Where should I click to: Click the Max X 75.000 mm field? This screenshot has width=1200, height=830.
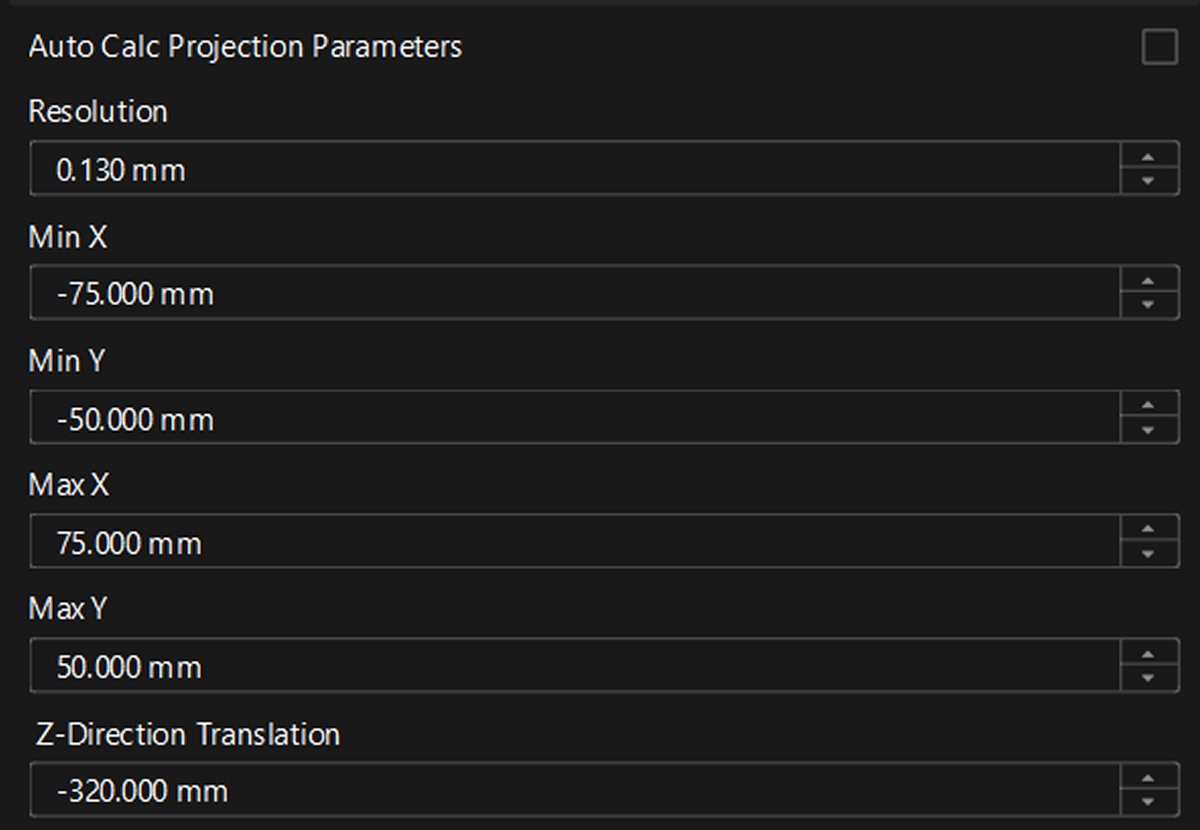click(x=575, y=541)
